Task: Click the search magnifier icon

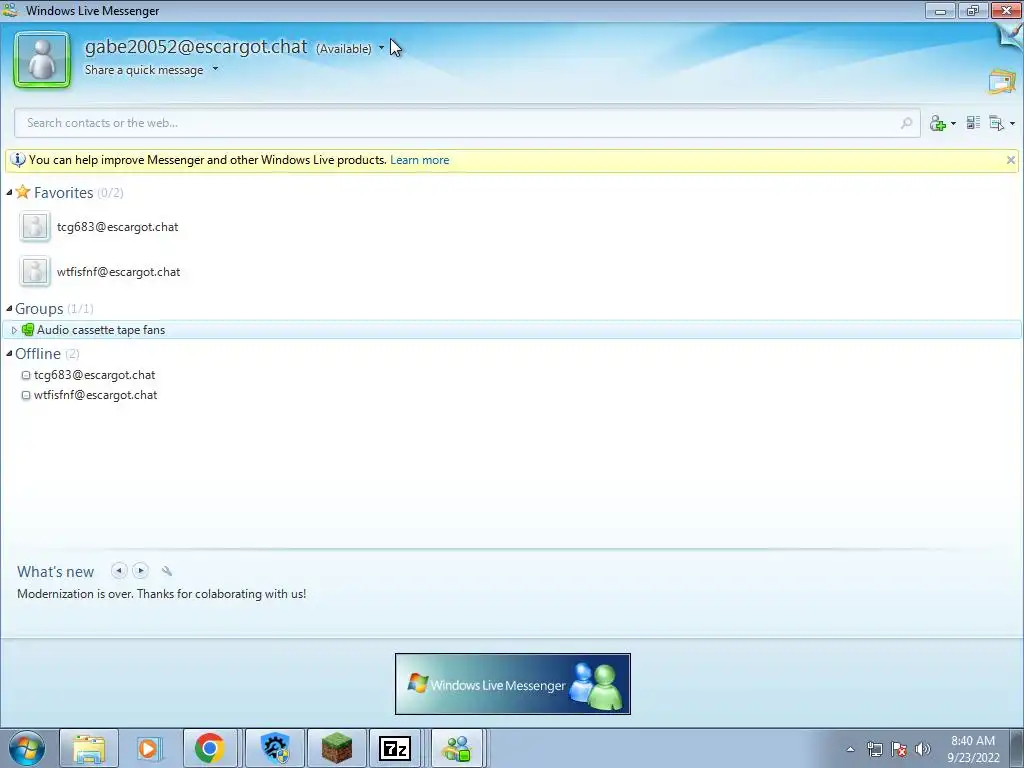Action: pyautogui.click(x=906, y=123)
